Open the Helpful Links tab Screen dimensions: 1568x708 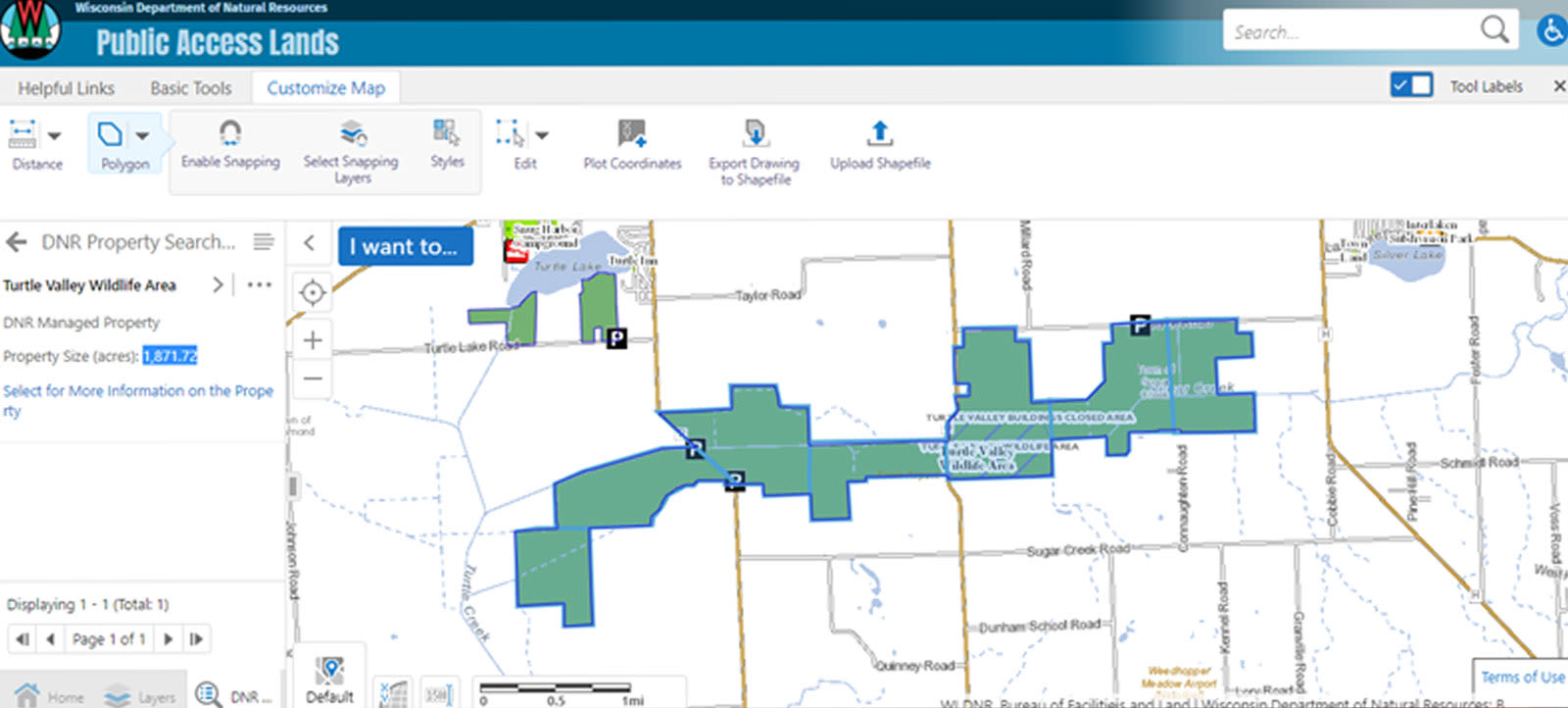[66, 88]
